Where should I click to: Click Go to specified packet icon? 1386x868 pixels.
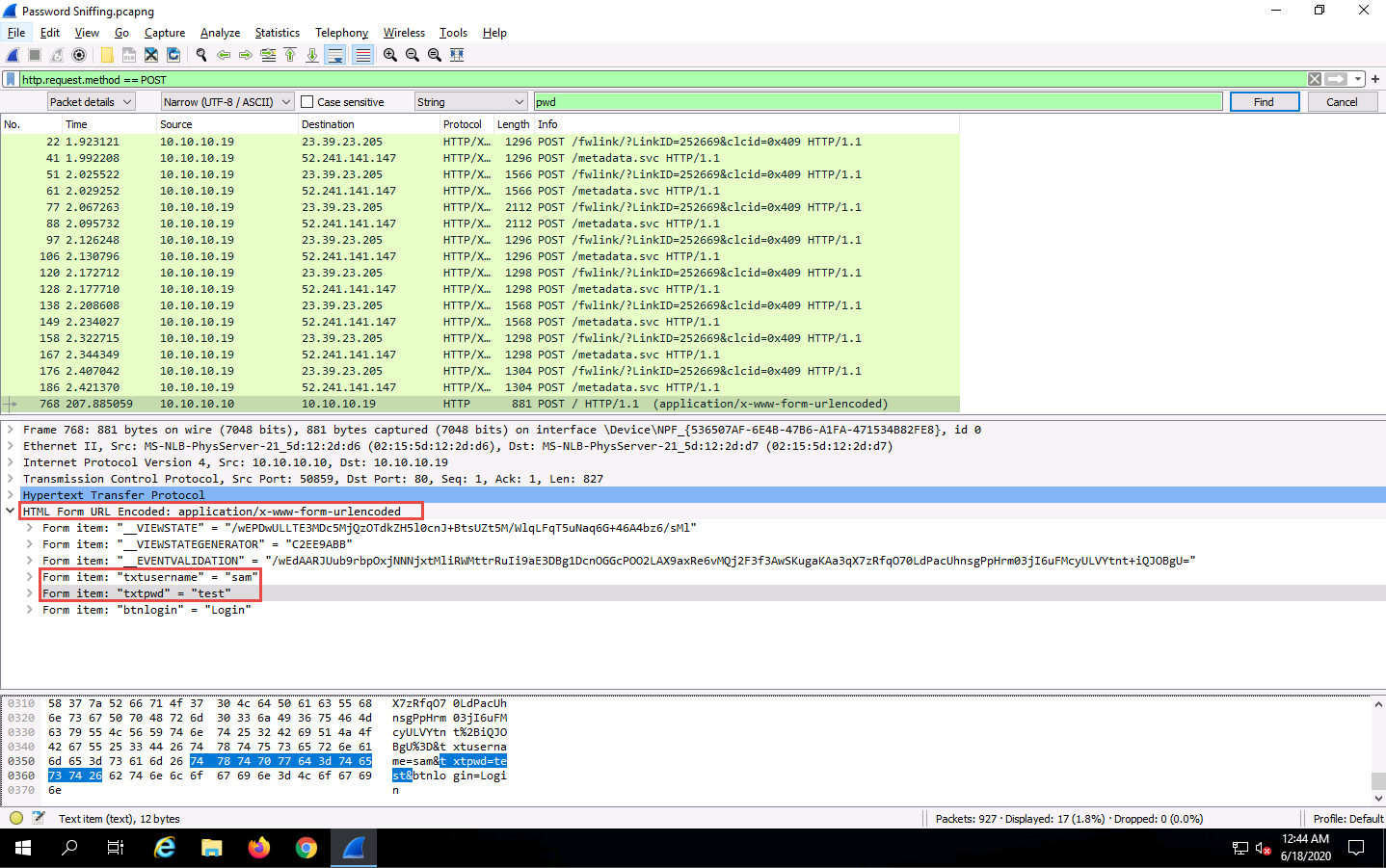tap(268, 55)
